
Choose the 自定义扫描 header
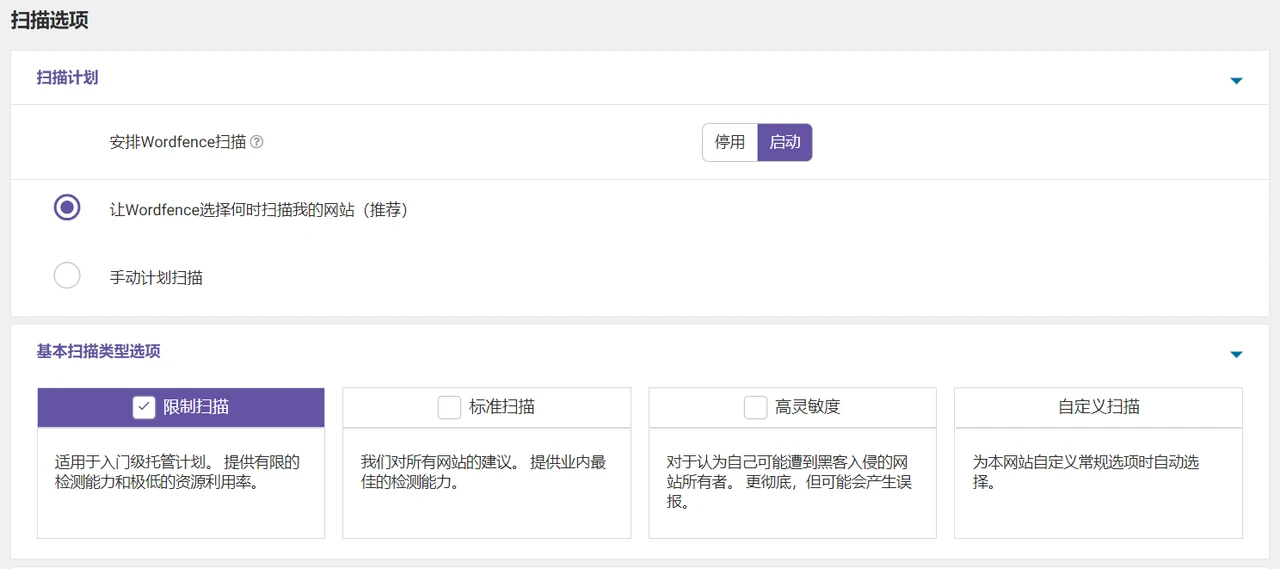(x=1098, y=407)
